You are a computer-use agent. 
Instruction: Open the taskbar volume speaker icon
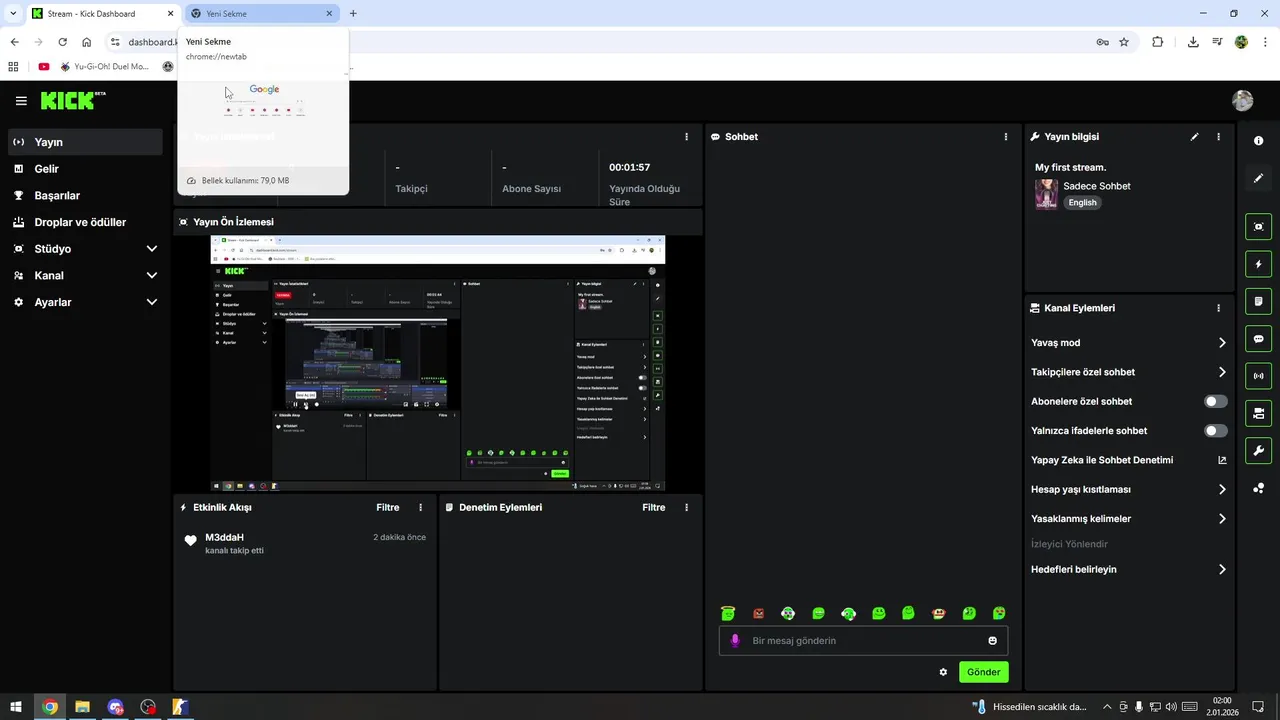(1171, 707)
